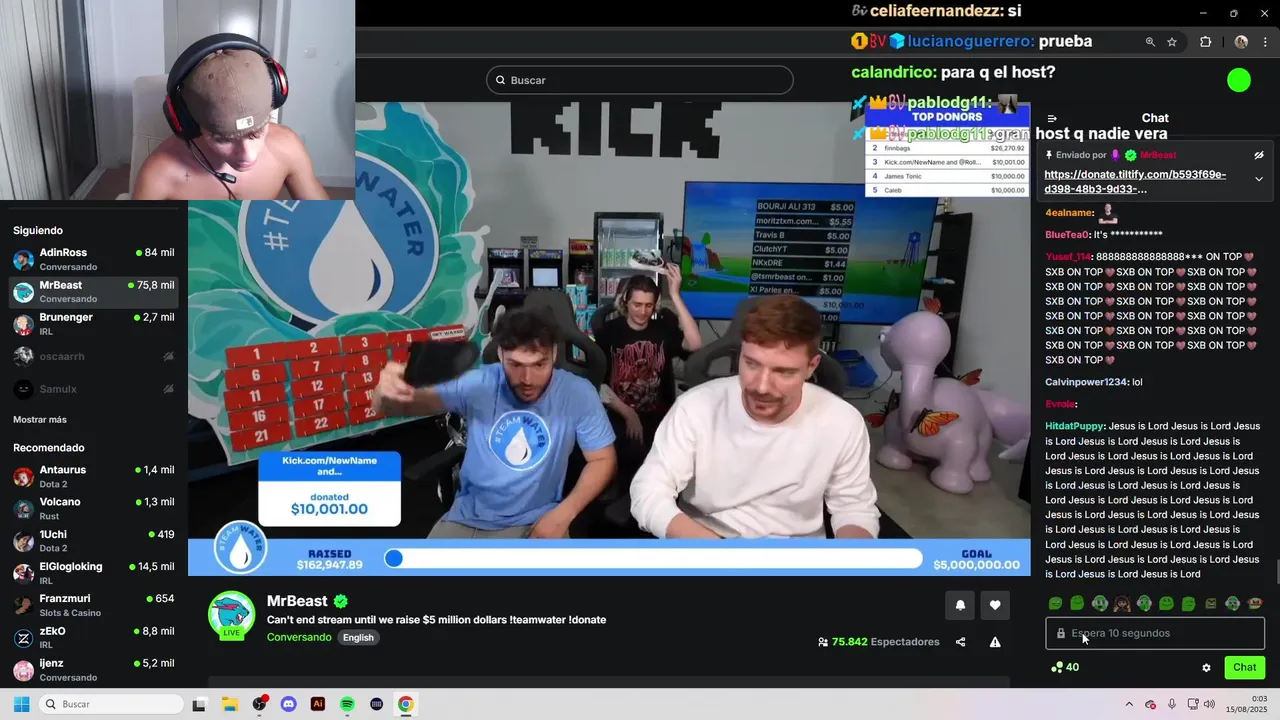This screenshot has height=720, width=1280.
Task: Open recommended channel Franzmuri
Action: tap(94, 605)
